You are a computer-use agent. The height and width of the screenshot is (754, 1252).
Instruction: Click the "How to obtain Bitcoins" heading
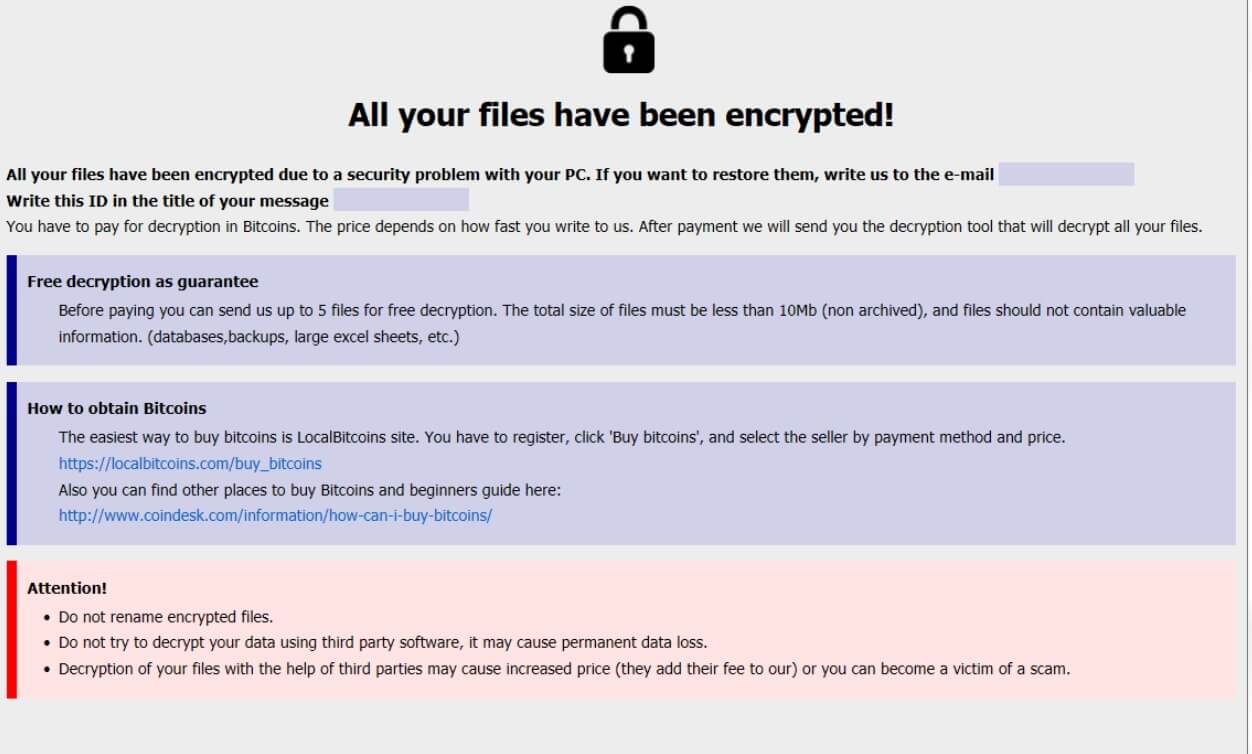tap(116, 408)
